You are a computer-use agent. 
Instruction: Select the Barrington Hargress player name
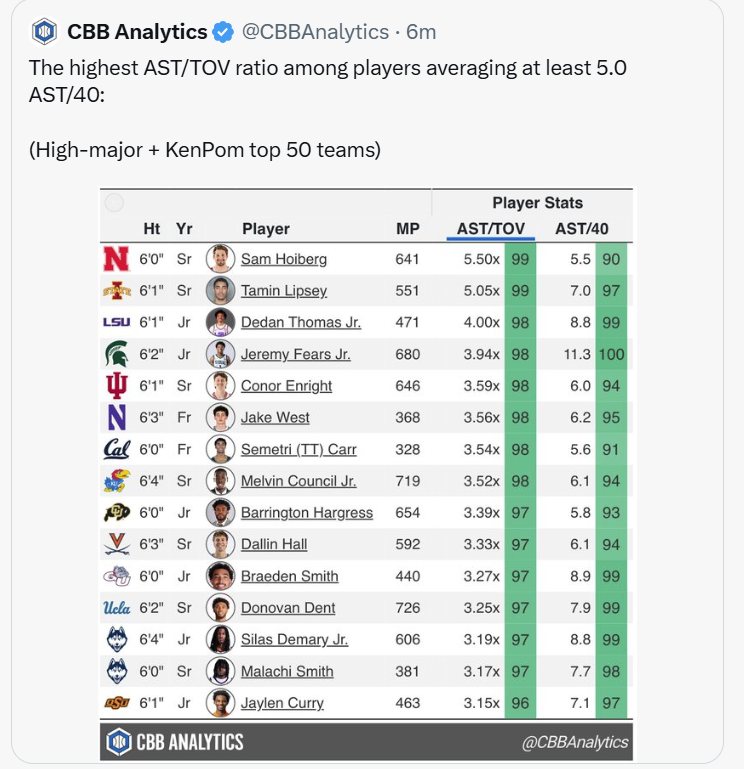click(306, 513)
